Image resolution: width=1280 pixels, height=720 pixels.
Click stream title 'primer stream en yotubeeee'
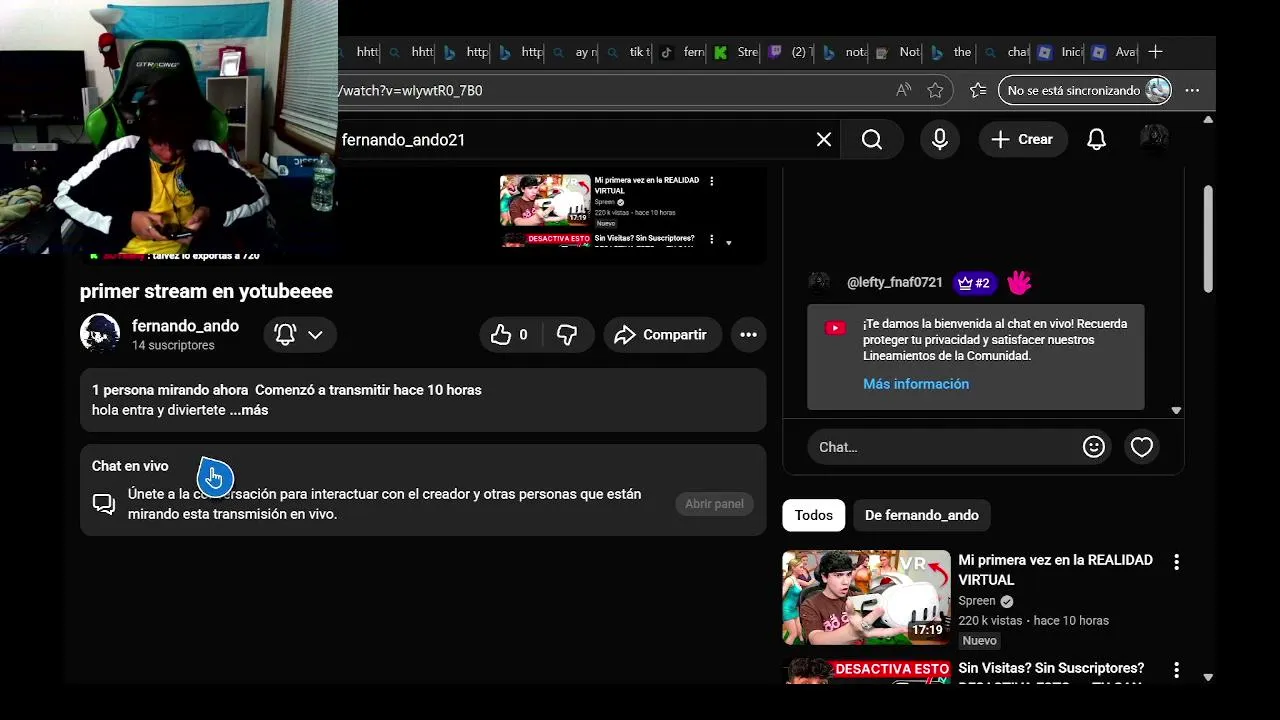pos(206,291)
